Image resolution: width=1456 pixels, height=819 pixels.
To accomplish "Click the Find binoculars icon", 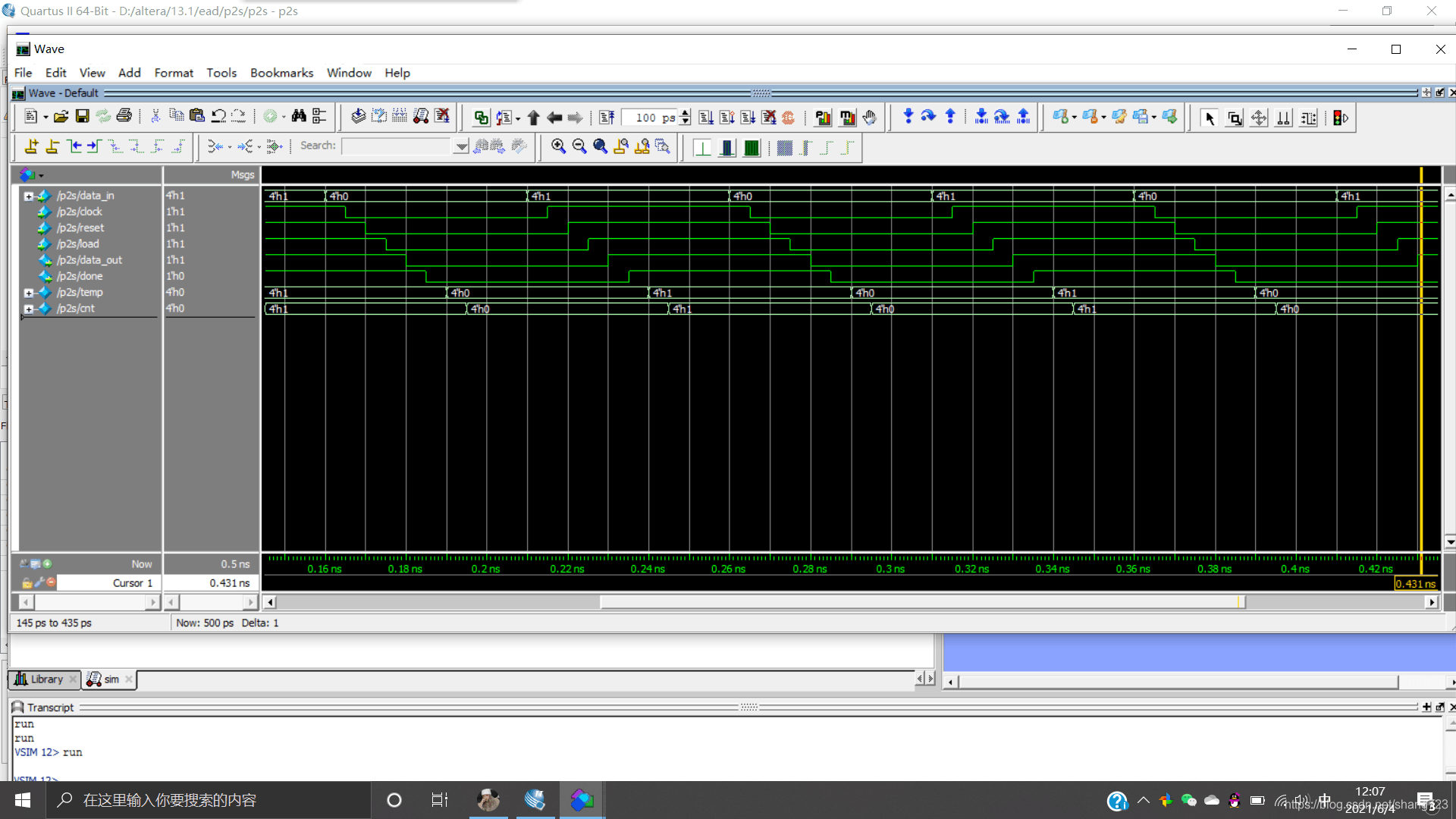I will coord(299,116).
